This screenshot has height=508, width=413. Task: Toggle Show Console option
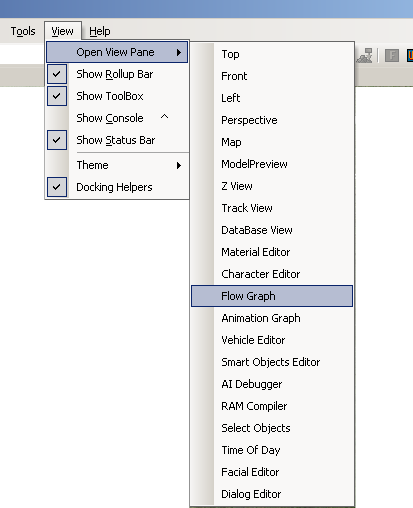coord(117,118)
